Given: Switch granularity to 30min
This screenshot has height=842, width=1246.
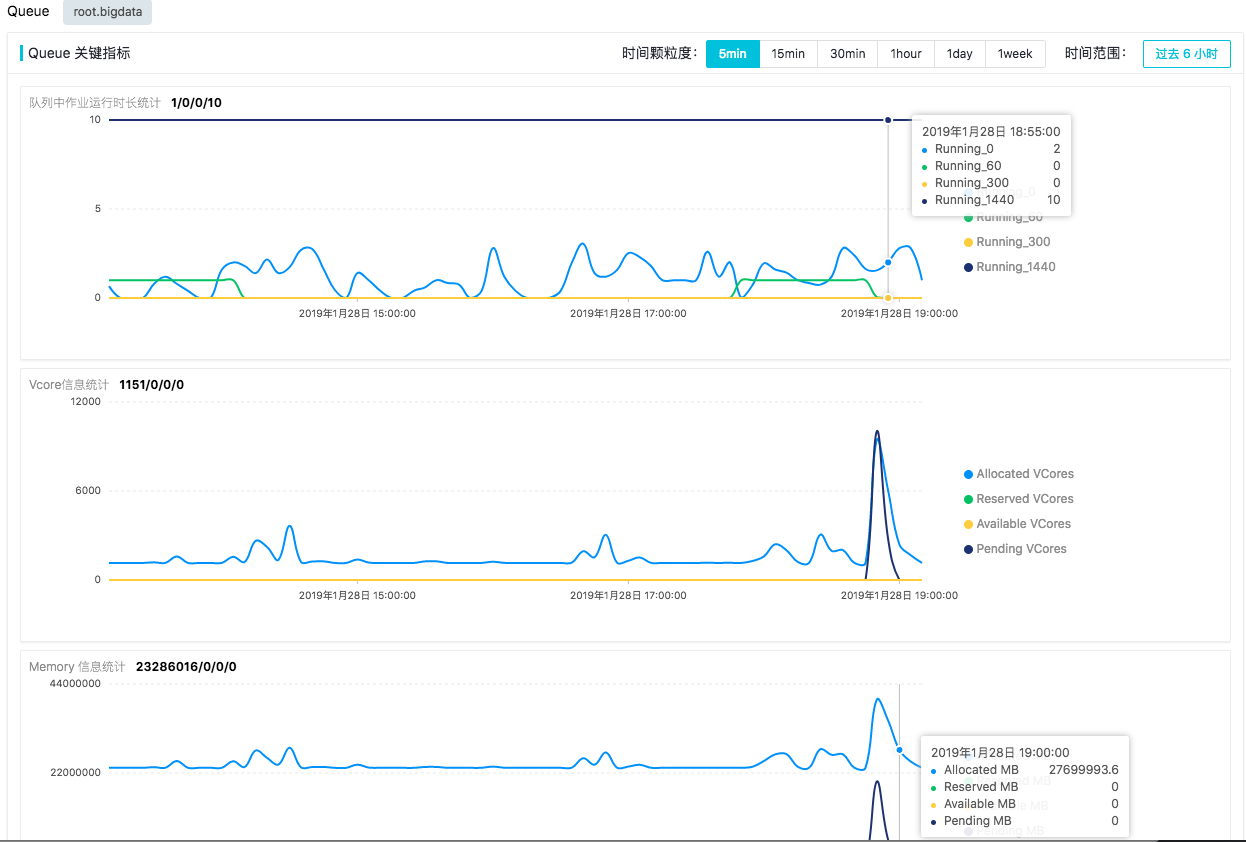Looking at the screenshot, I should tap(847, 54).
